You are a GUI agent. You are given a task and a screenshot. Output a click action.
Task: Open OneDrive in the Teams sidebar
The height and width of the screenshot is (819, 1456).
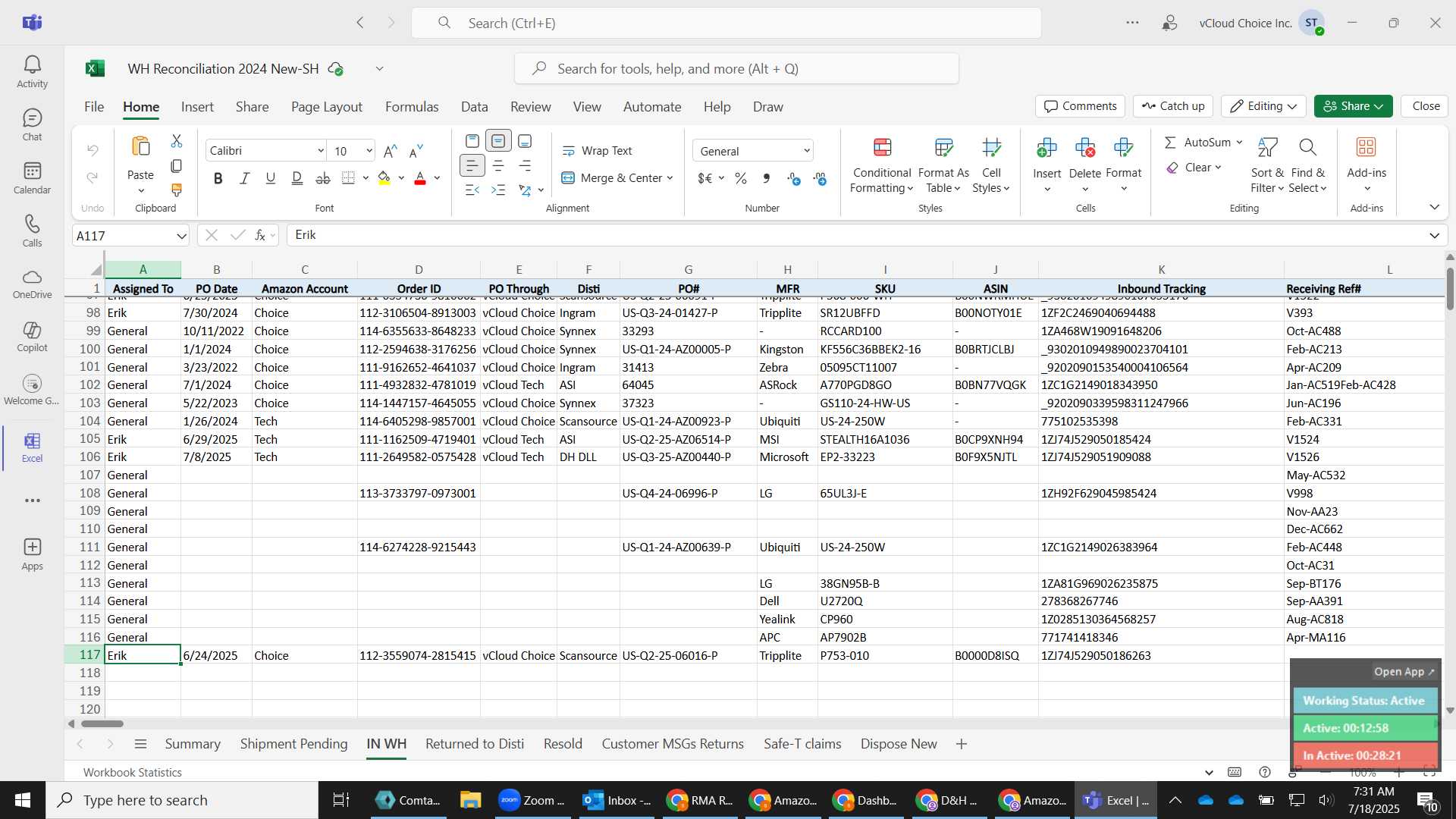click(x=32, y=284)
